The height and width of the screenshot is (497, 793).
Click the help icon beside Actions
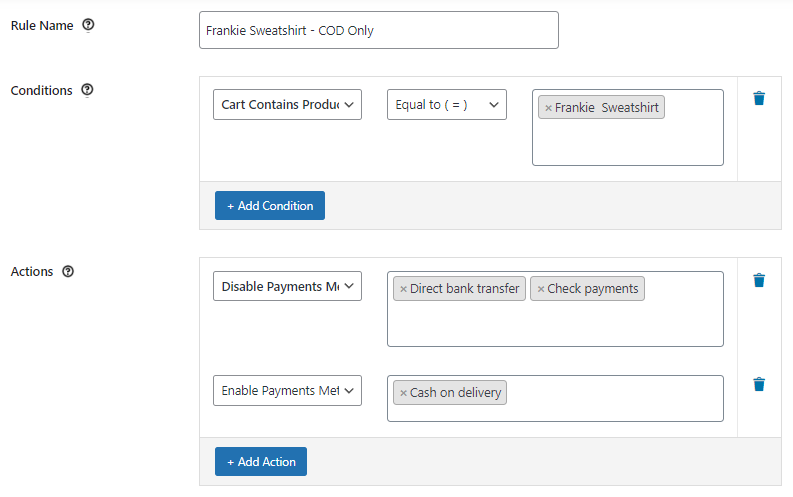(x=68, y=271)
